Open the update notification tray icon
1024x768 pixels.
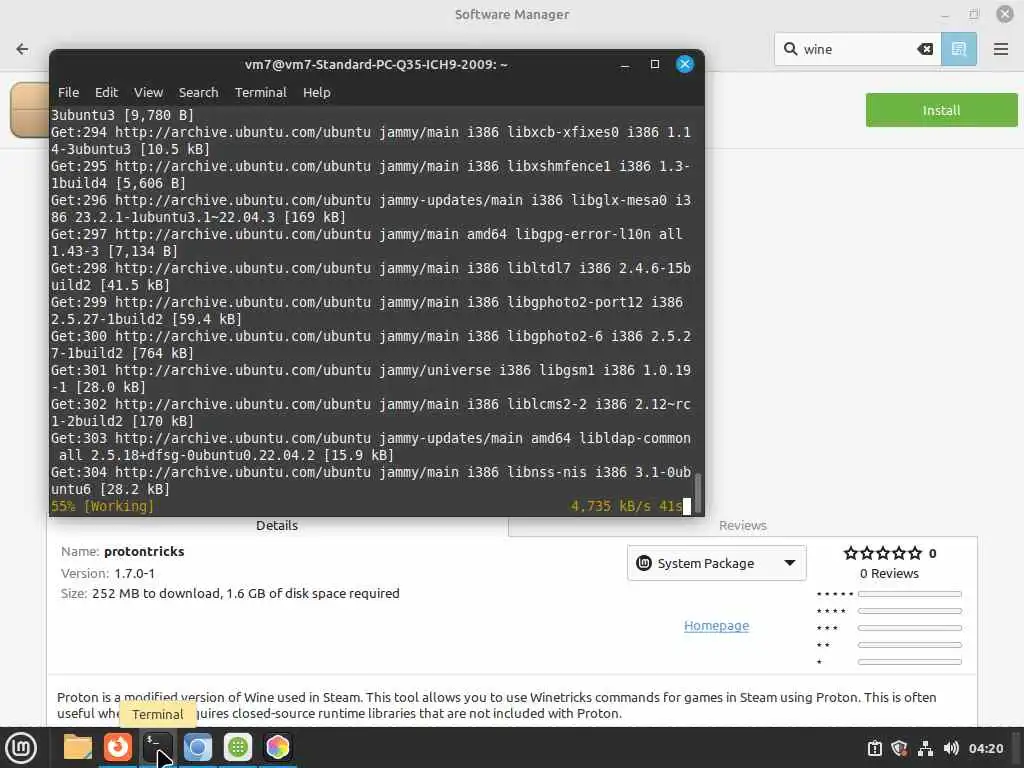point(874,748)
